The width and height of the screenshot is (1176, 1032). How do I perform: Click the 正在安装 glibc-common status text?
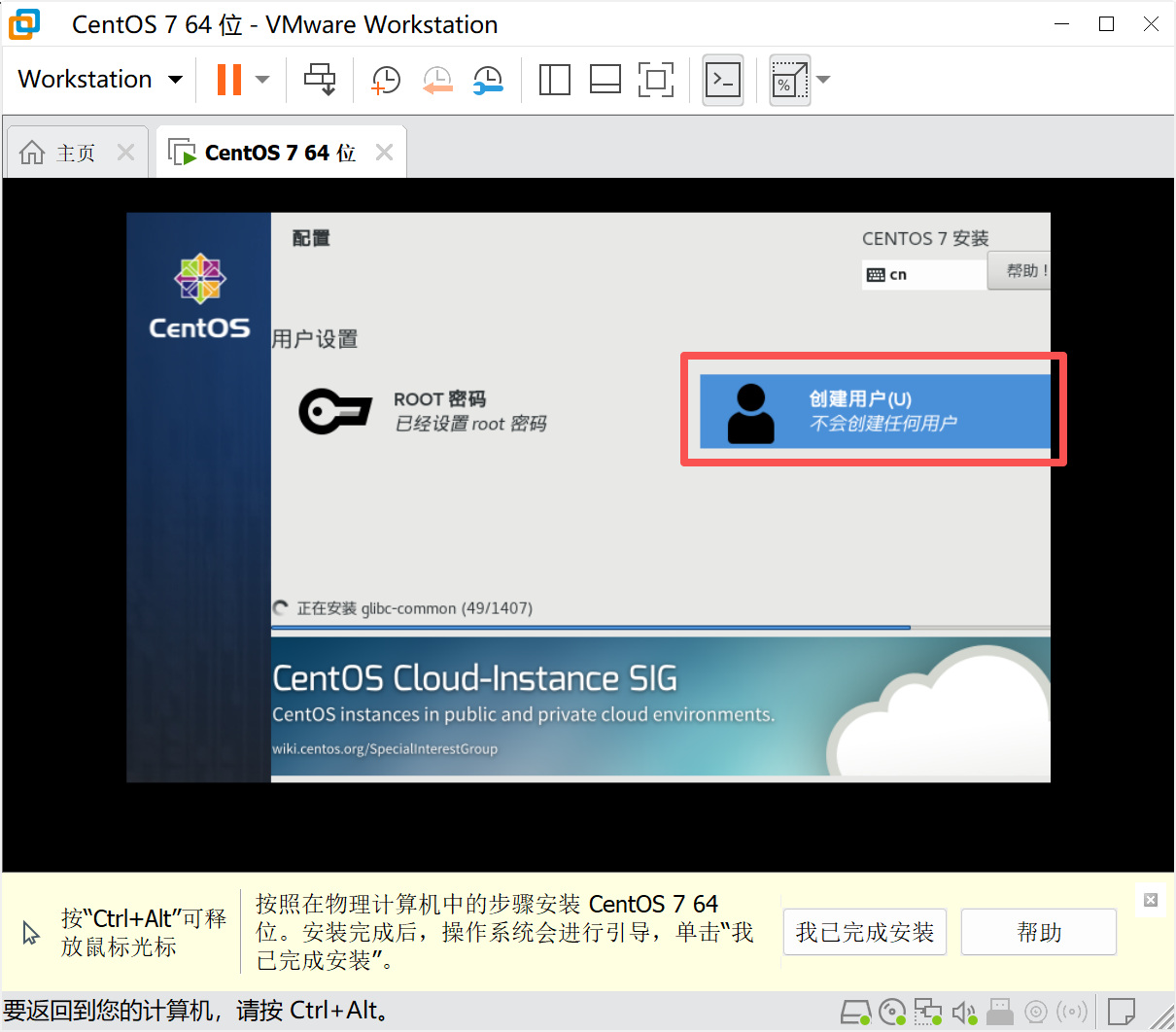[x=414, y=608]
